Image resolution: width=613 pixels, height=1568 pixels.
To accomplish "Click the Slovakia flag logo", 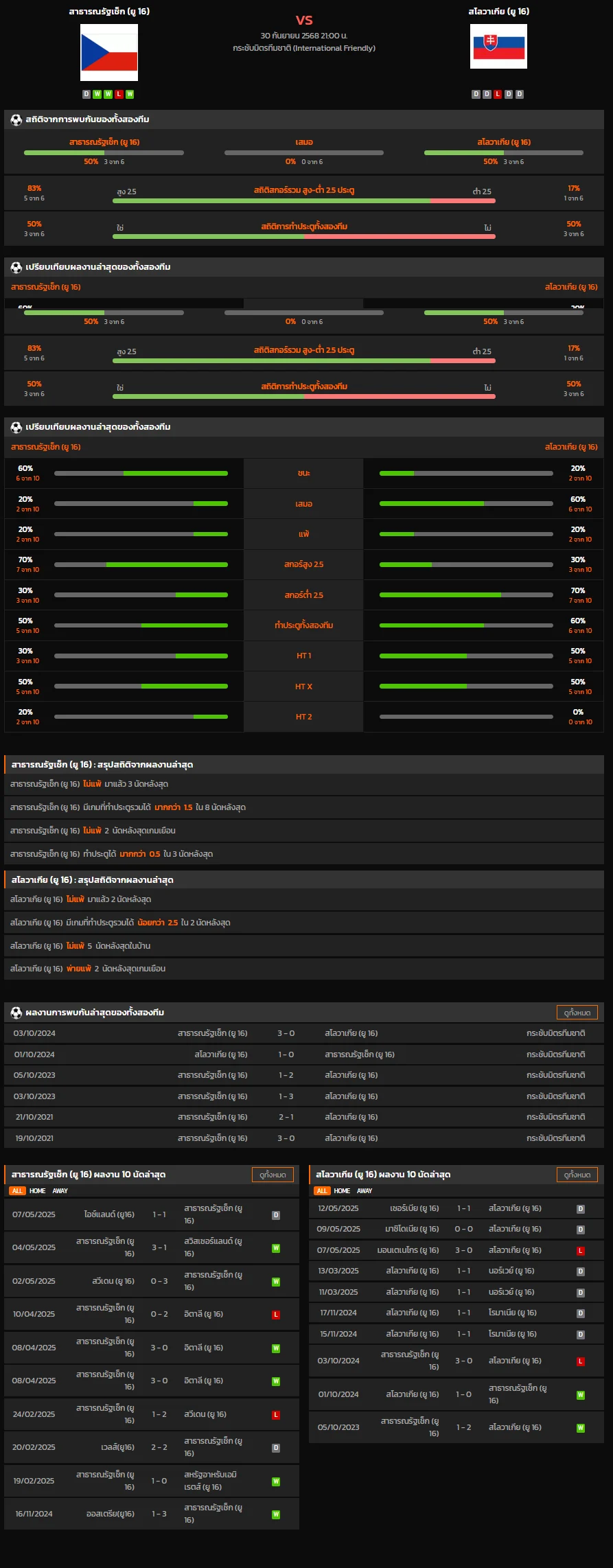I will click(498, 47).
